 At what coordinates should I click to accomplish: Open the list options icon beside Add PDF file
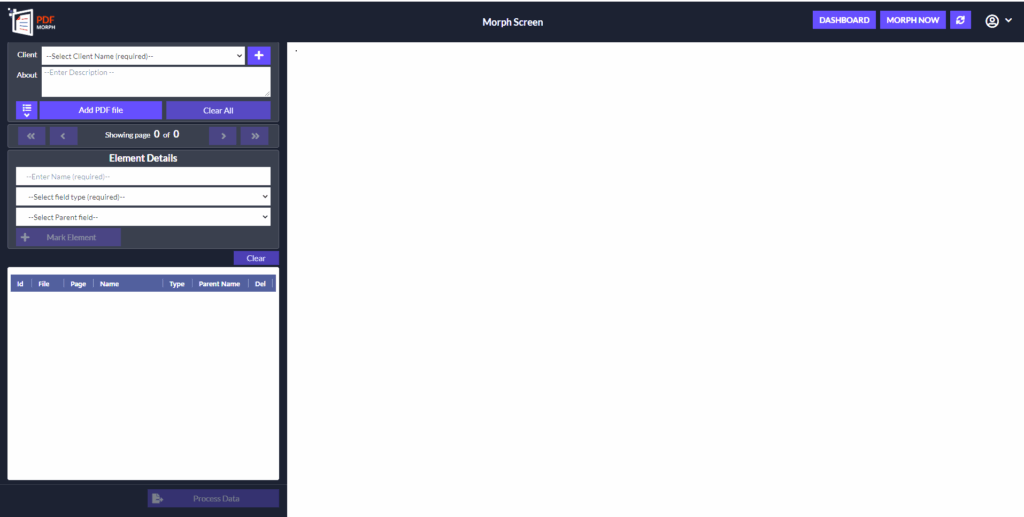27,110
